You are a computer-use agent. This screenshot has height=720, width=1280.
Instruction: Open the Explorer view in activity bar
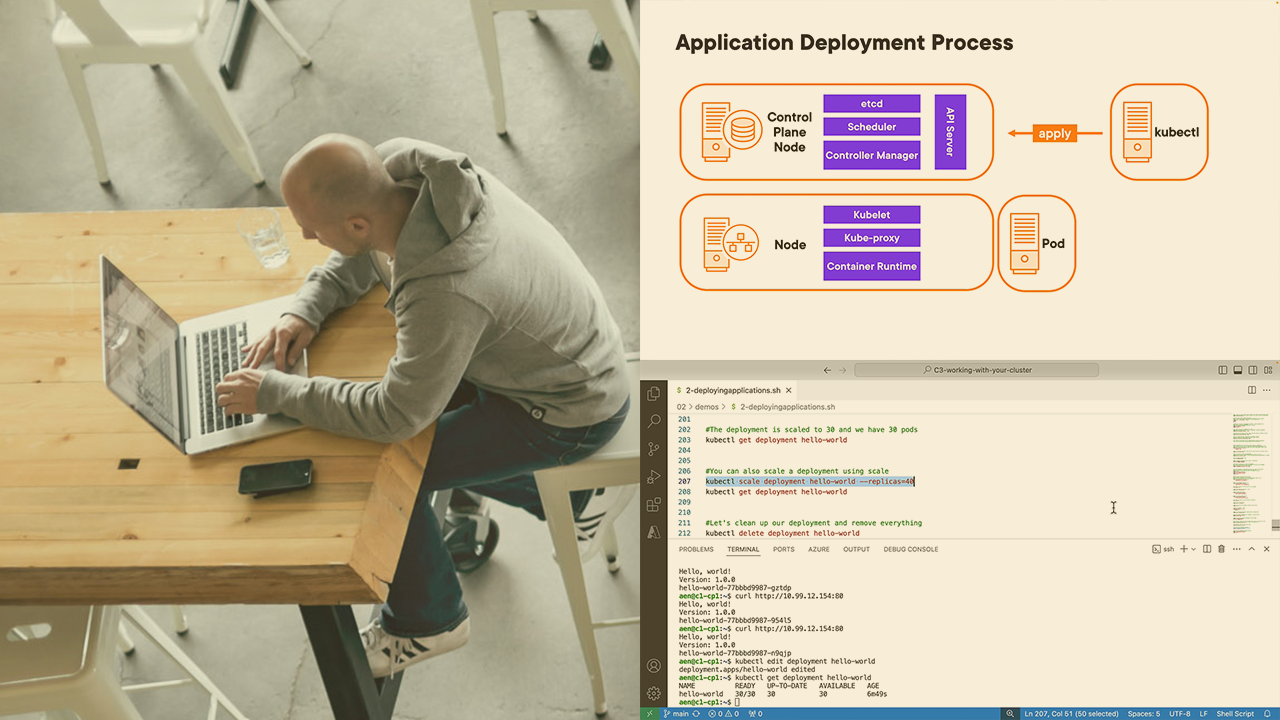[654, 394]
